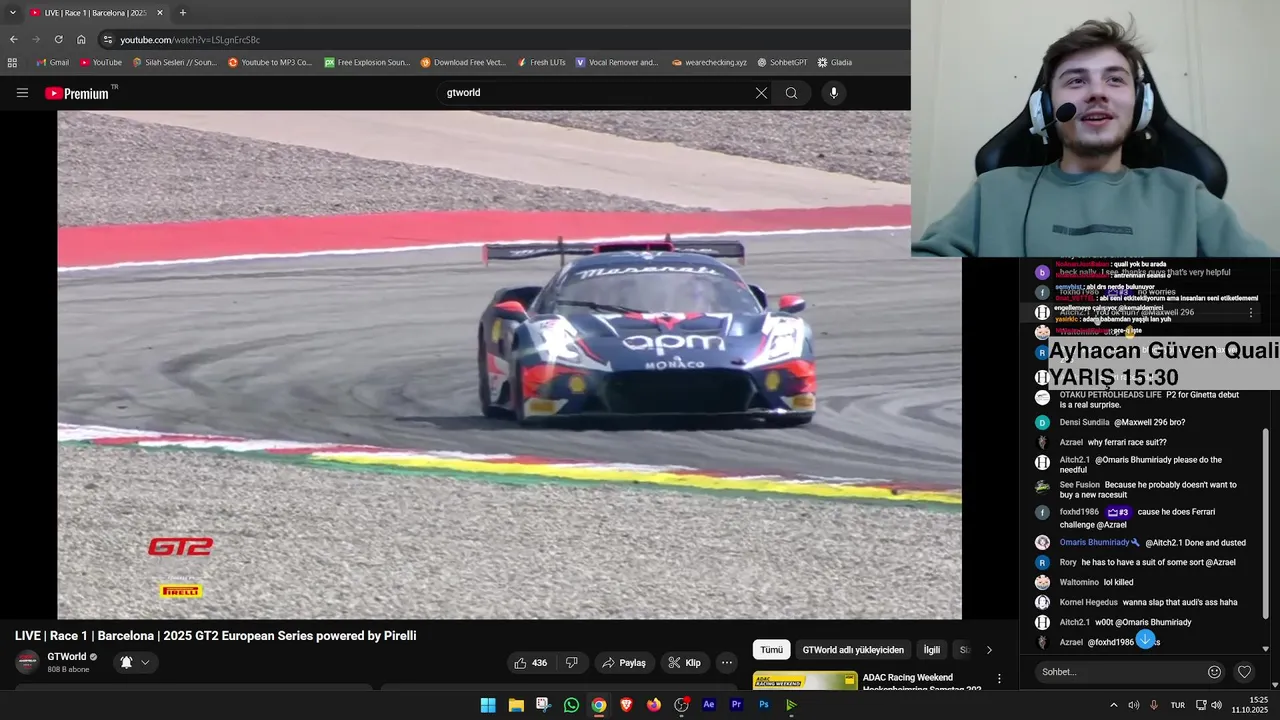Open Firefox from taskbar
Image resolution: width=1280 pixels, height=720 pixels.
pos(653,705)
